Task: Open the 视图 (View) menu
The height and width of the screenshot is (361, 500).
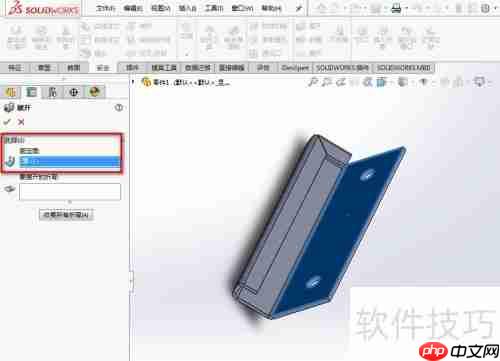Action: pyautogui.click(x=160, y=8)
